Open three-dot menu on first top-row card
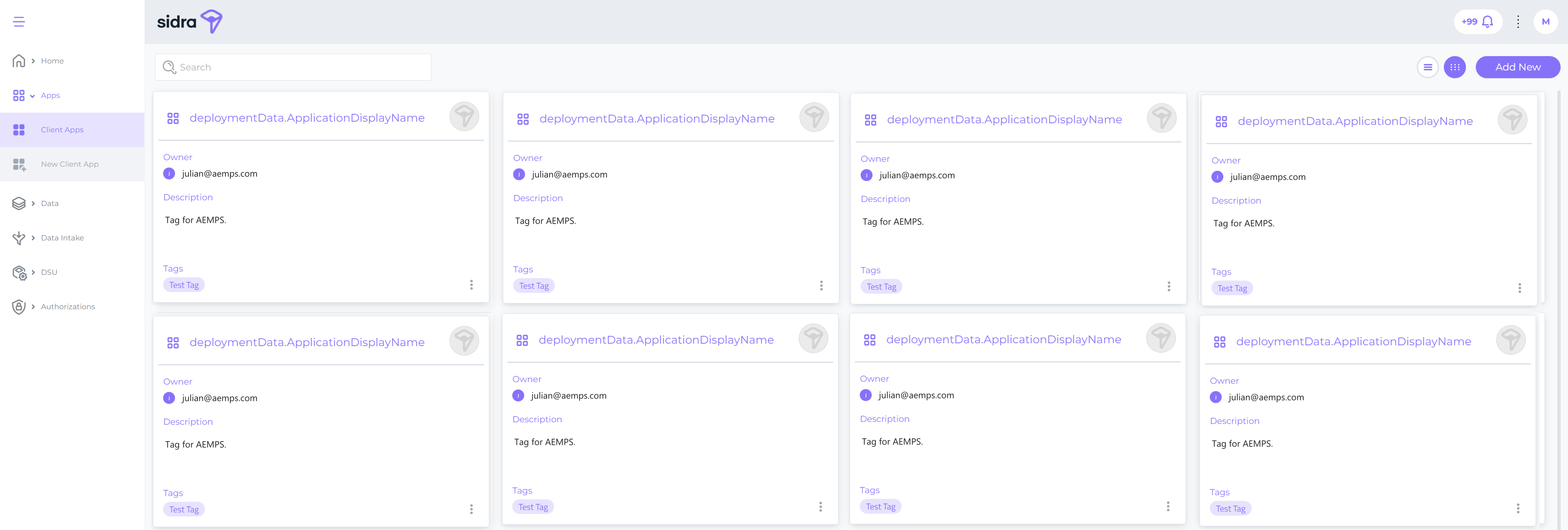 [x=471, y=285]
